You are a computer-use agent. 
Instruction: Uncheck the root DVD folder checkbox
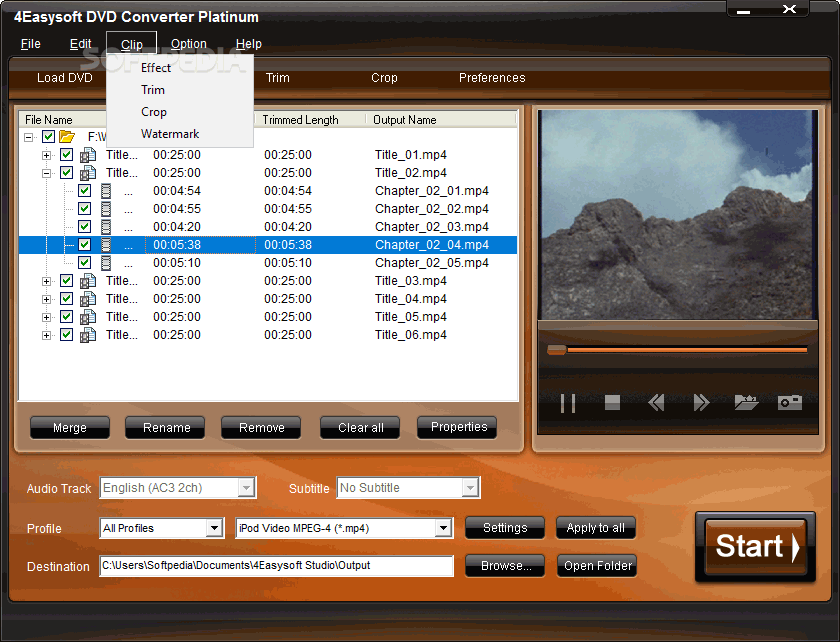48,137
